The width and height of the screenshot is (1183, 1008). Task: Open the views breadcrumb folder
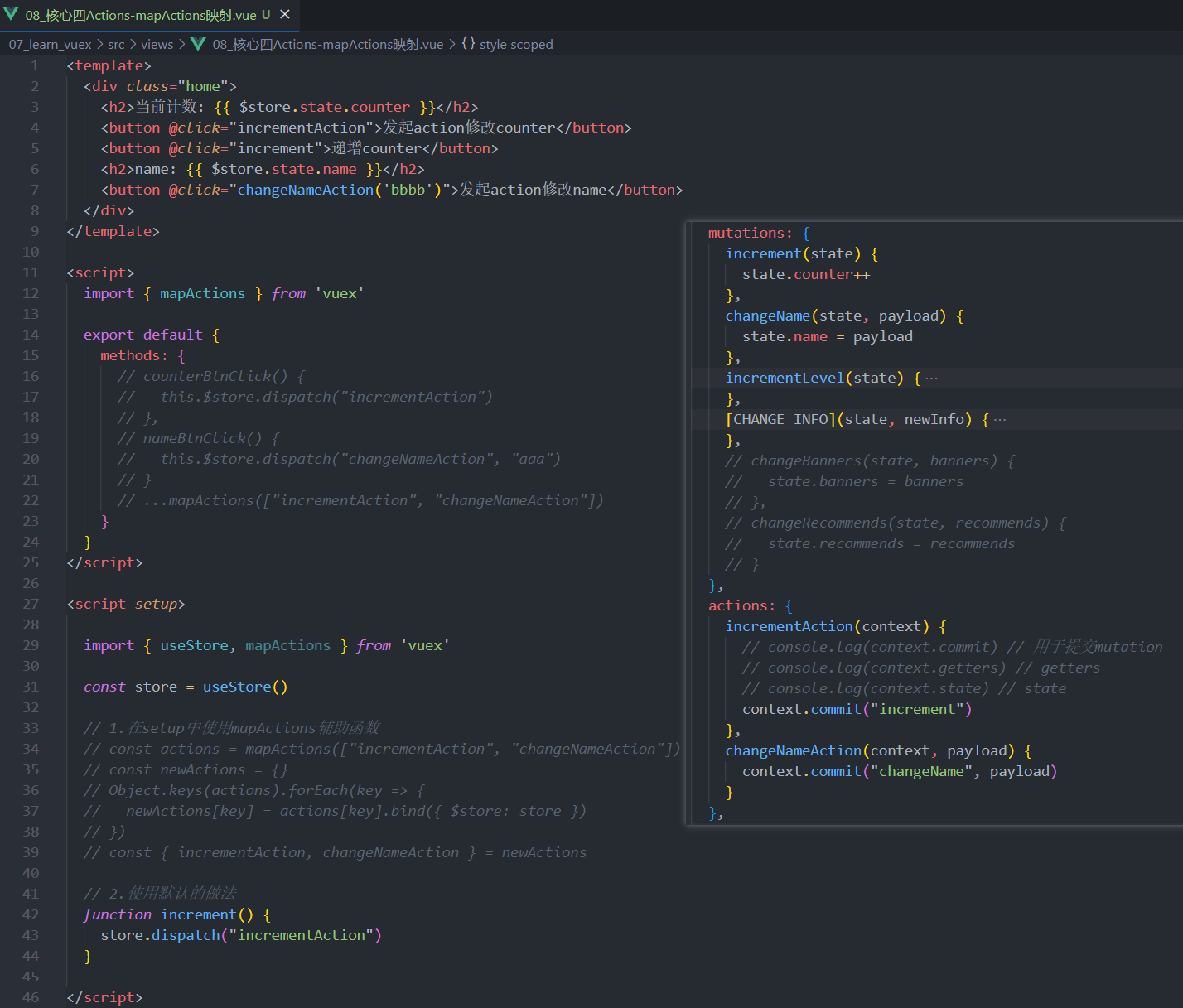pos(157,45)
